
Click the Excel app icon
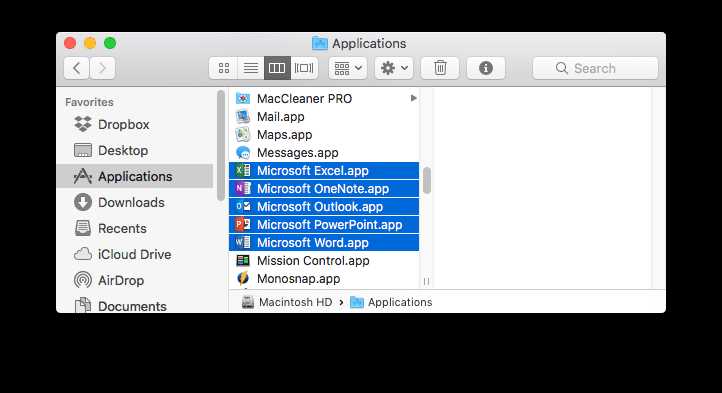(x=243, y=170)
